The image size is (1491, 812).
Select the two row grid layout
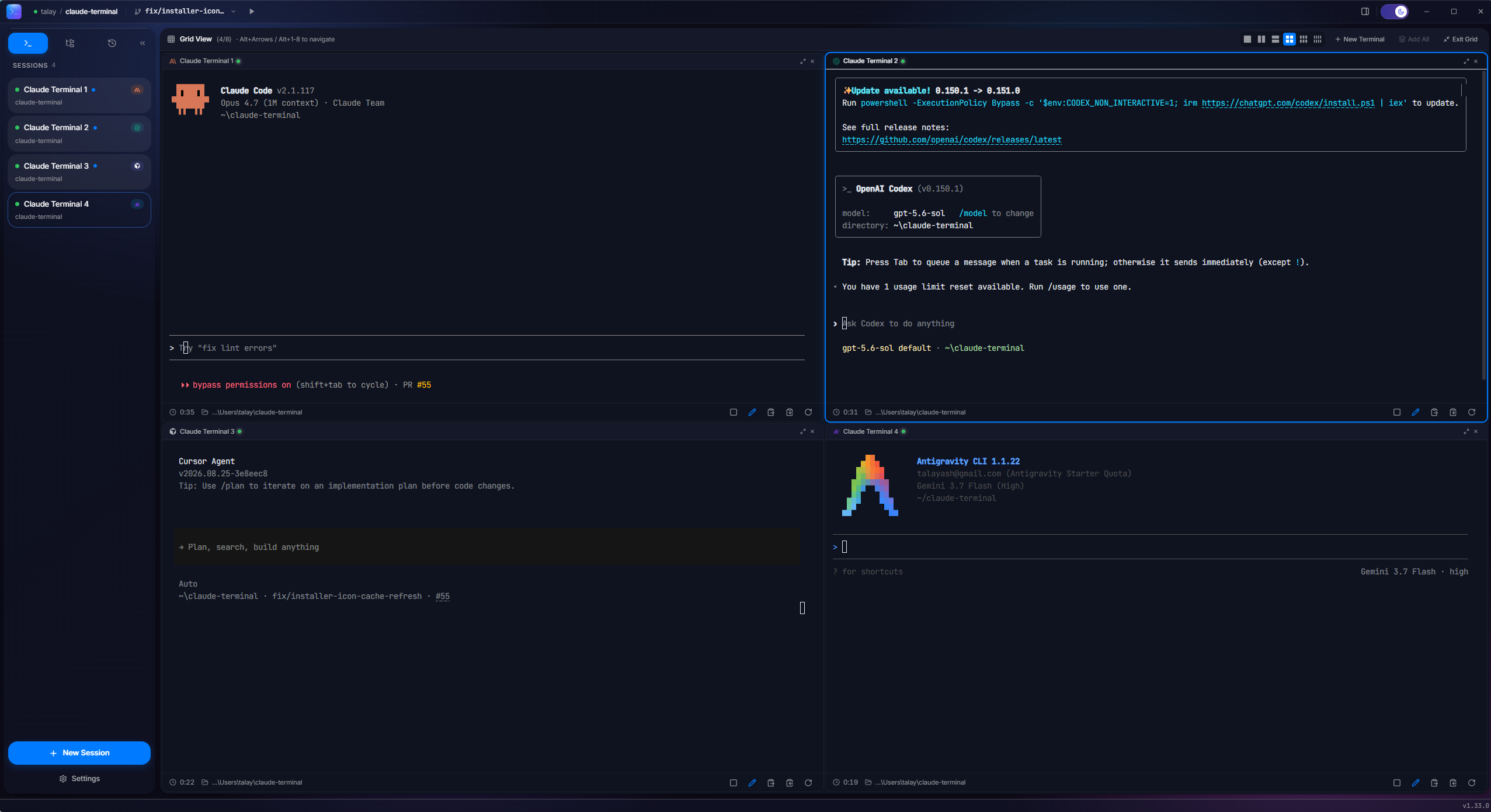tap(1275, 39)
